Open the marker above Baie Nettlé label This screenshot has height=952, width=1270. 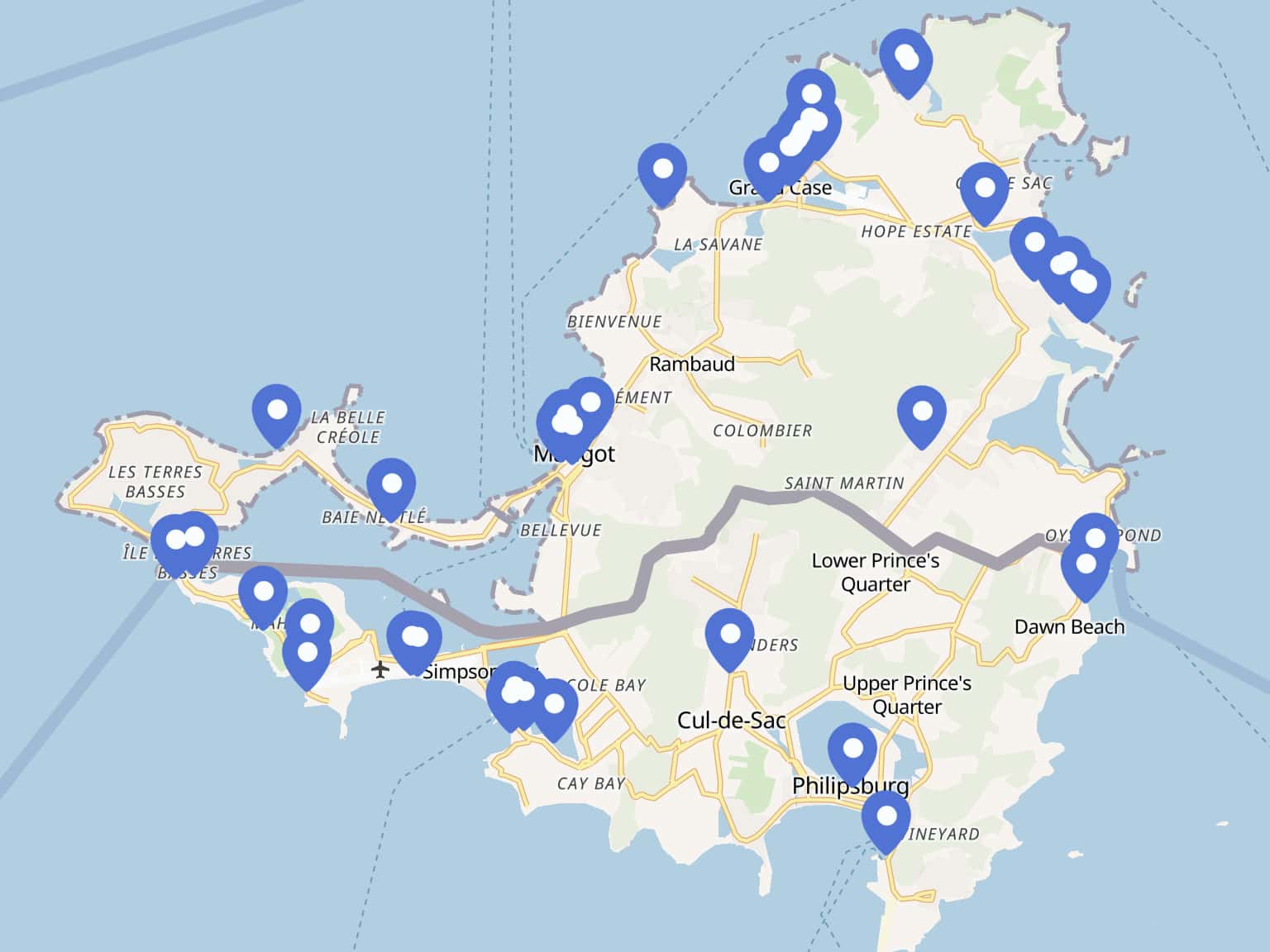[x=391, y=486]
